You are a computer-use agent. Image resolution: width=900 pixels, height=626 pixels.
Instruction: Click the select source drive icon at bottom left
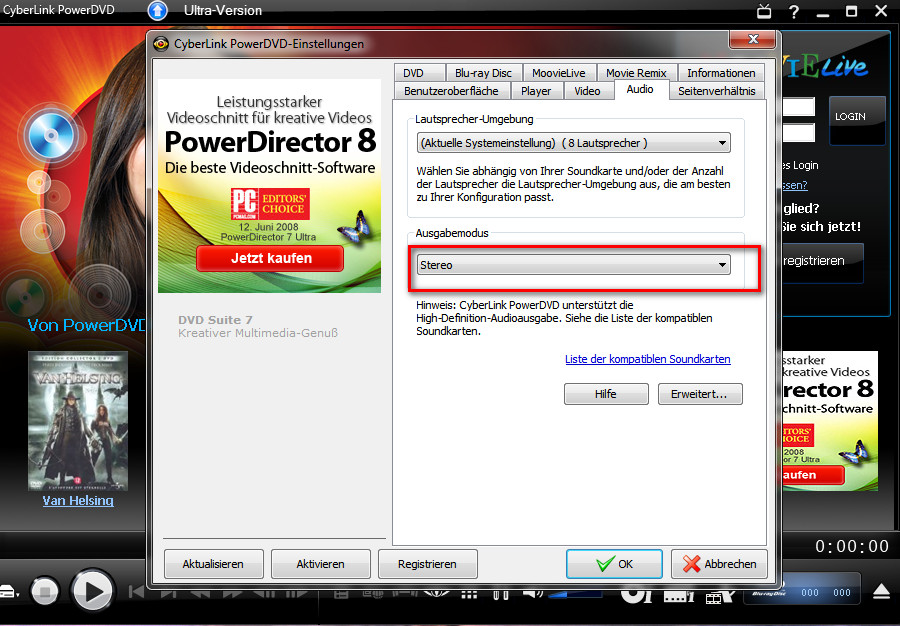(9, 591)
